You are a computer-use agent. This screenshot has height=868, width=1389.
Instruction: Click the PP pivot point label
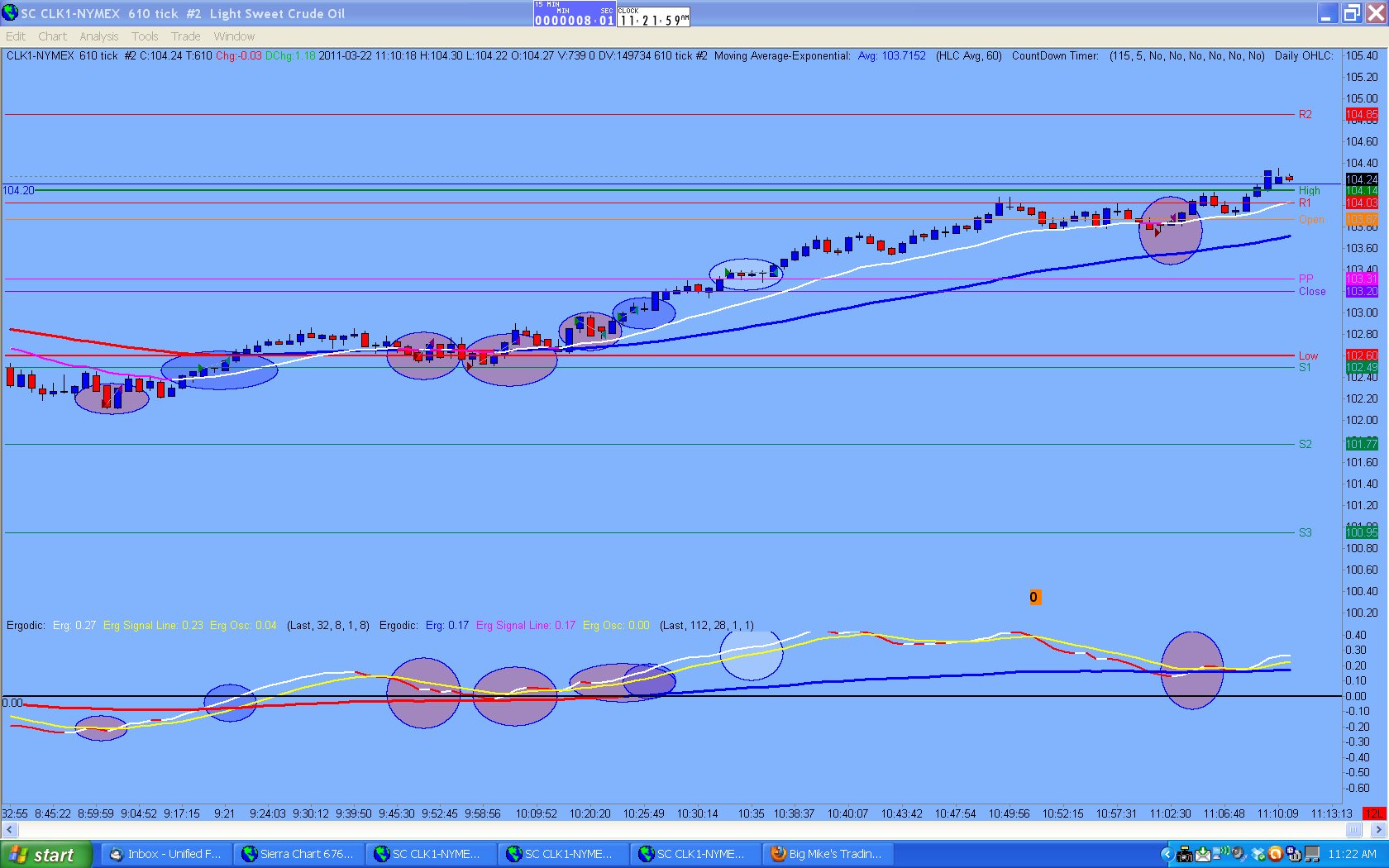point(1306,279)
